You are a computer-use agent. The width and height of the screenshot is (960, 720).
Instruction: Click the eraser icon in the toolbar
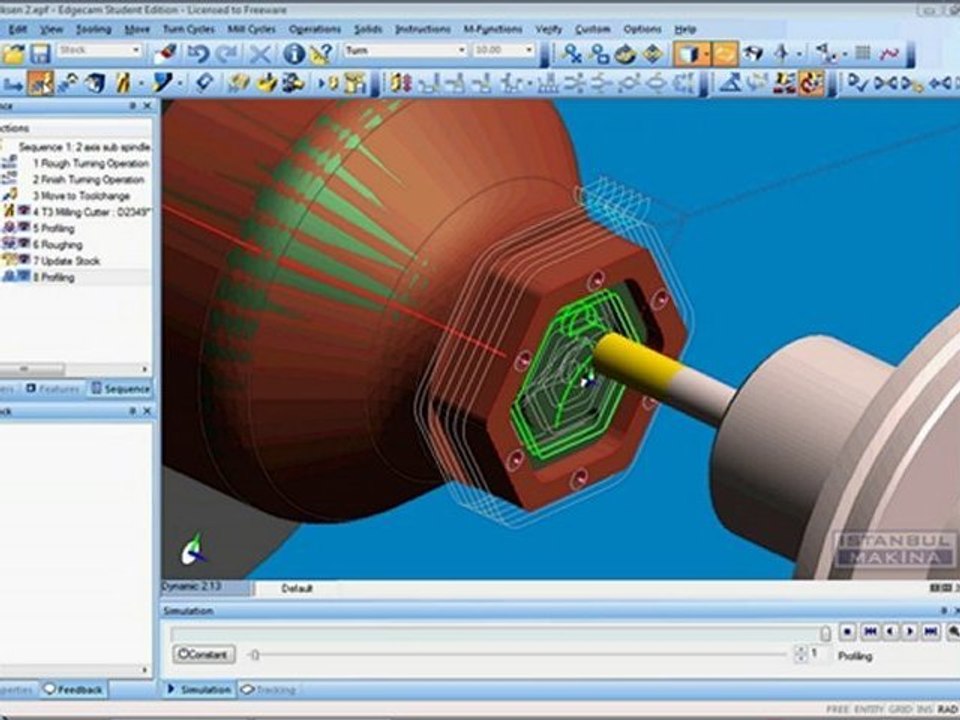(165, 53)
